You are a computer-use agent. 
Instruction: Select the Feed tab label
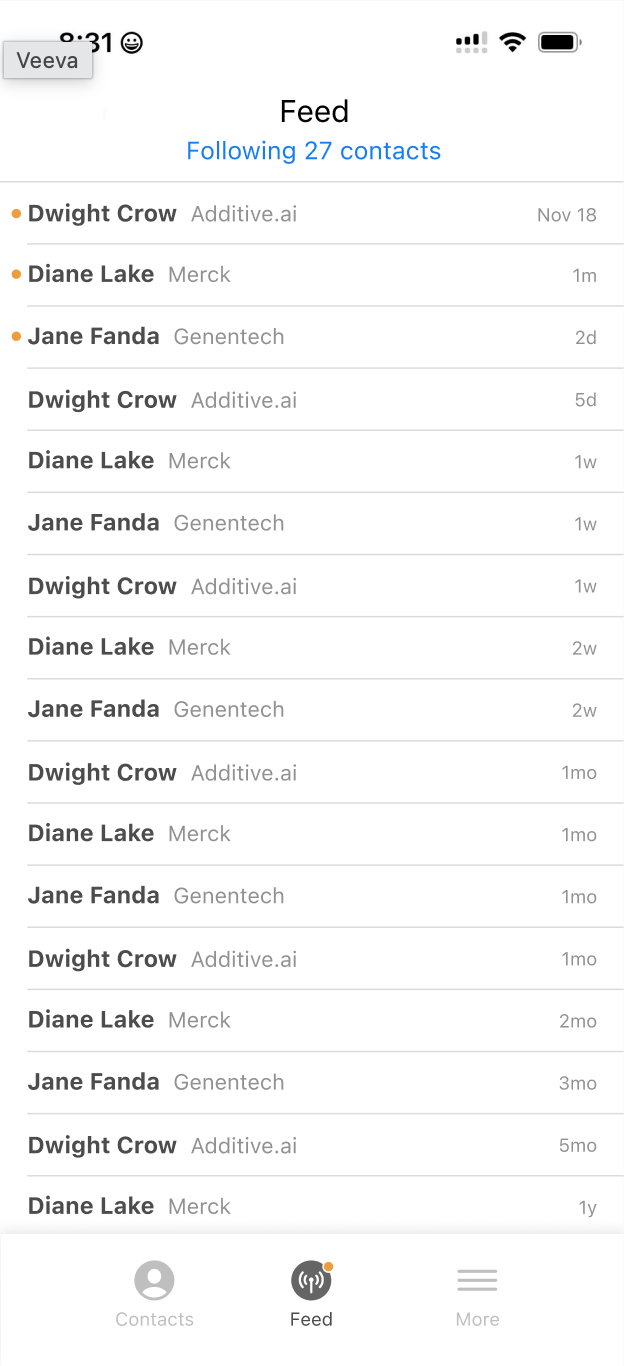(x=311, y=1319)
